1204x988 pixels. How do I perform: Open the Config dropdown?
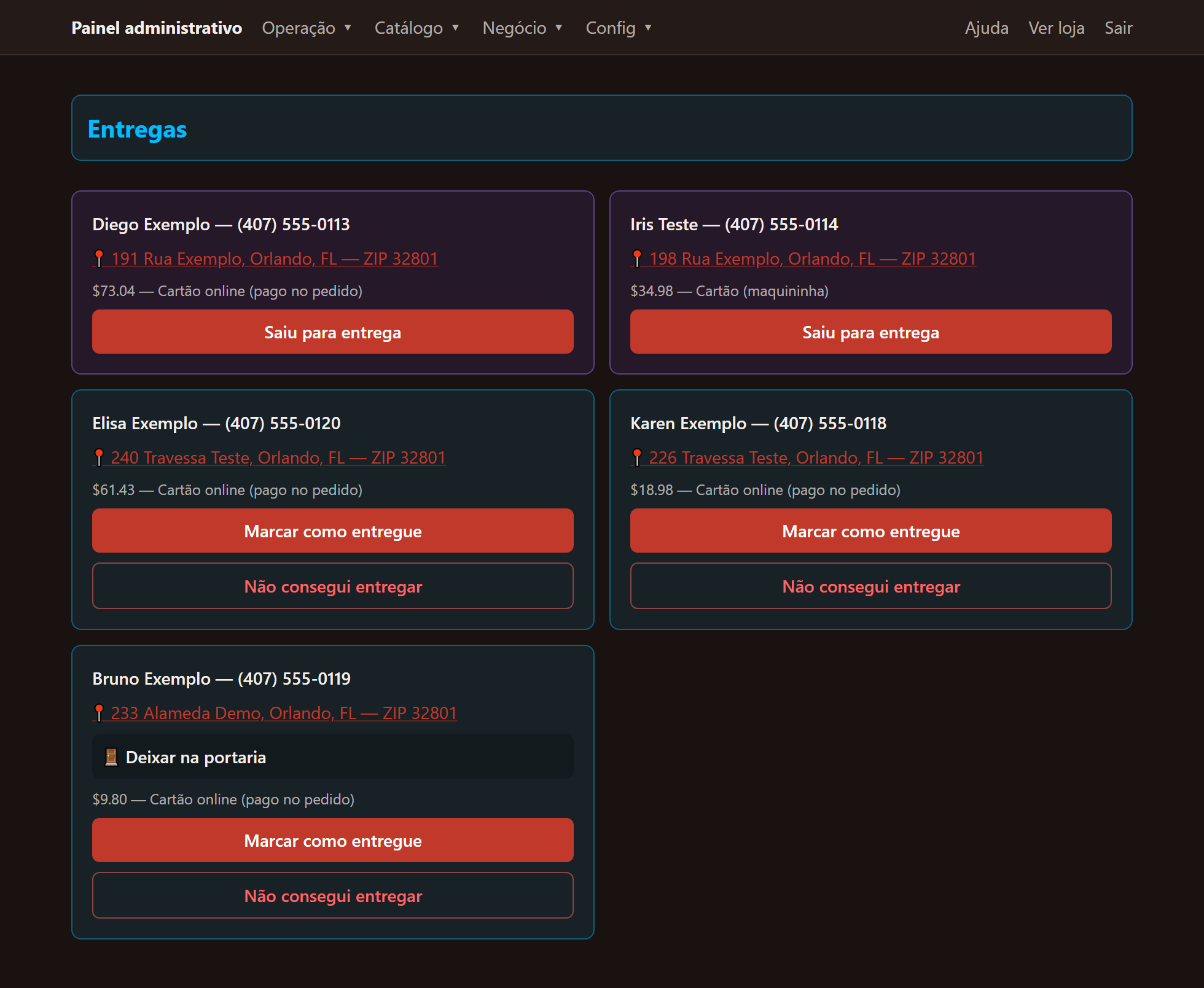coord(619,28)
